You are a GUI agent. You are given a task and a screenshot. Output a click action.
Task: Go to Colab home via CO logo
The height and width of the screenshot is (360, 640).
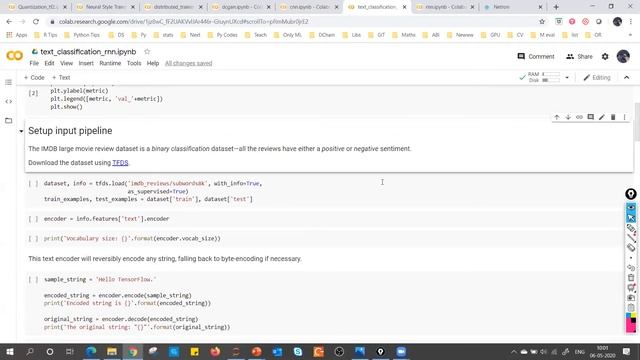coord(15,56)
